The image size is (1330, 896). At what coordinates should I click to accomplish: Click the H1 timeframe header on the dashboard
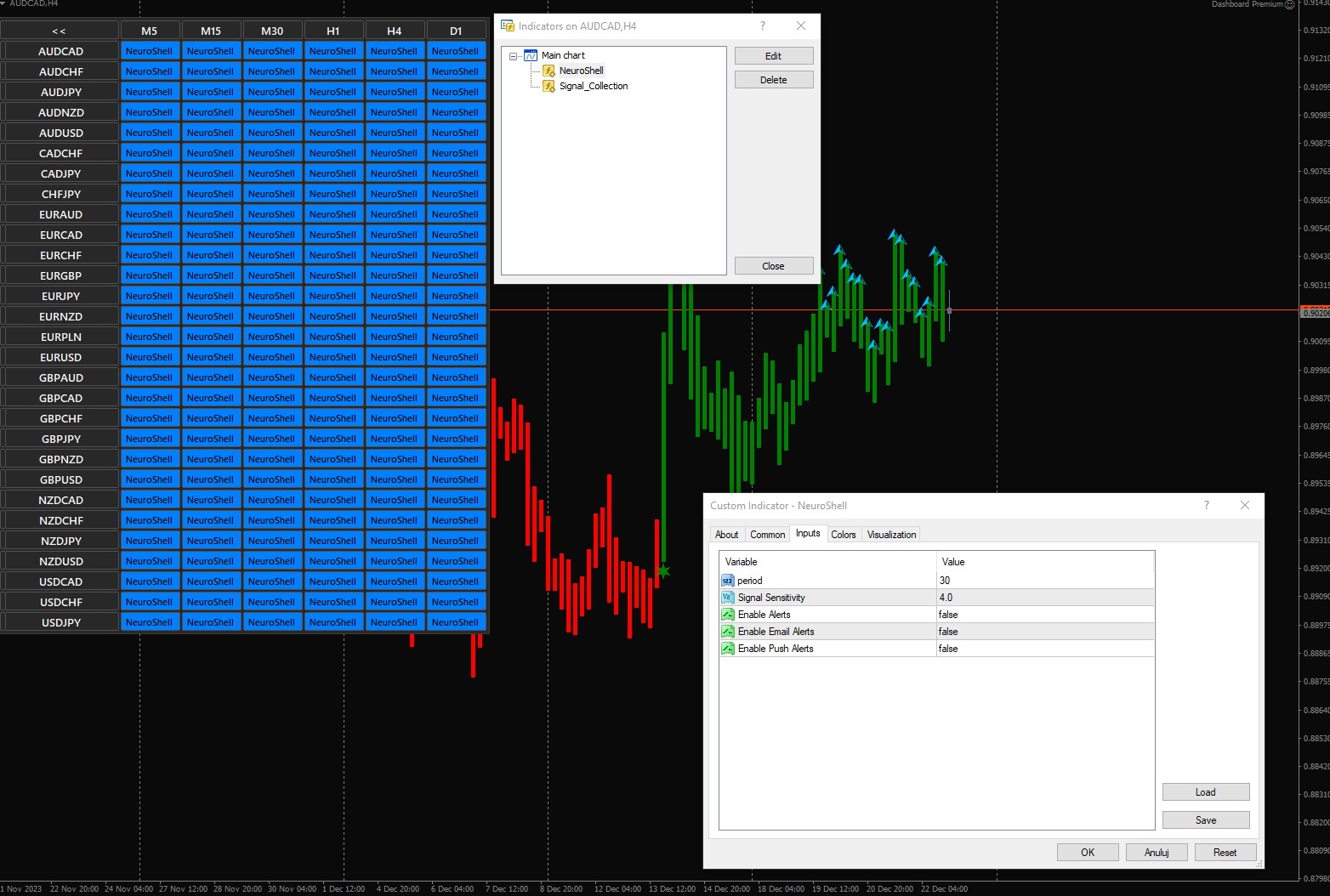coord(333,31)
